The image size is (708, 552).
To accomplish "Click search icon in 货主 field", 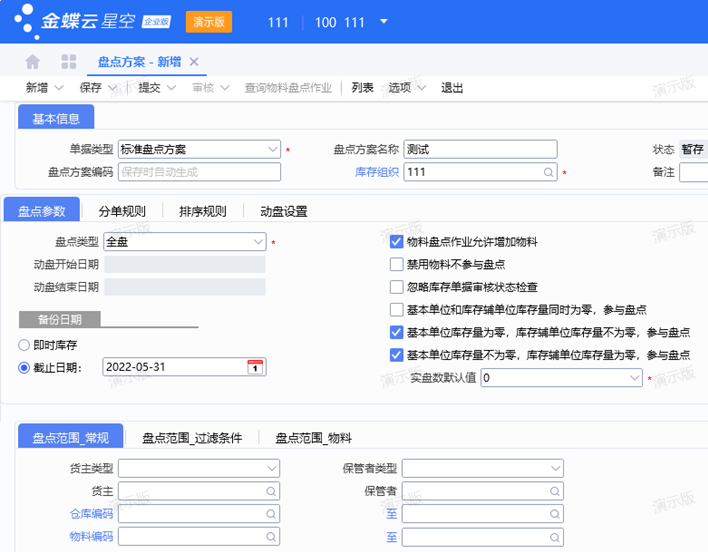I will (x=272, y=491).
